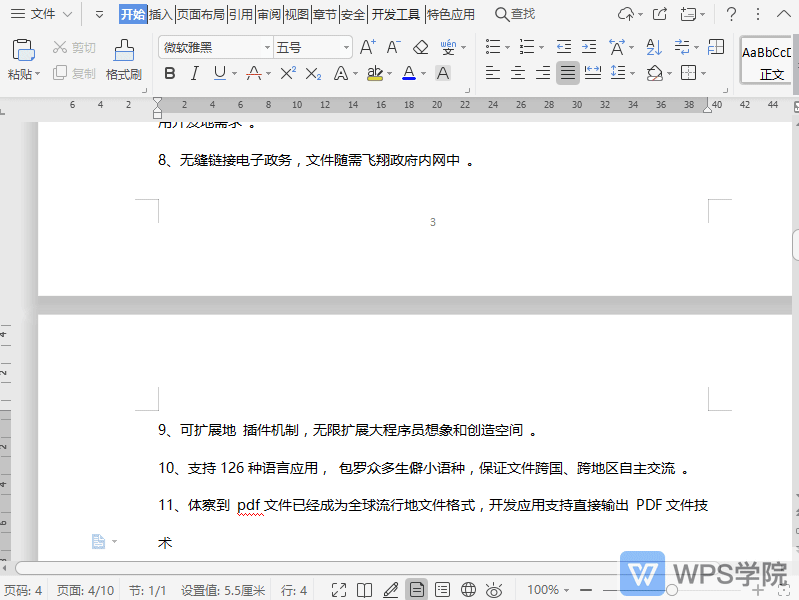This screenshot has height=600, width=799.
Task: Click the eye protection mode icon
Action: (x=494, y=590)
